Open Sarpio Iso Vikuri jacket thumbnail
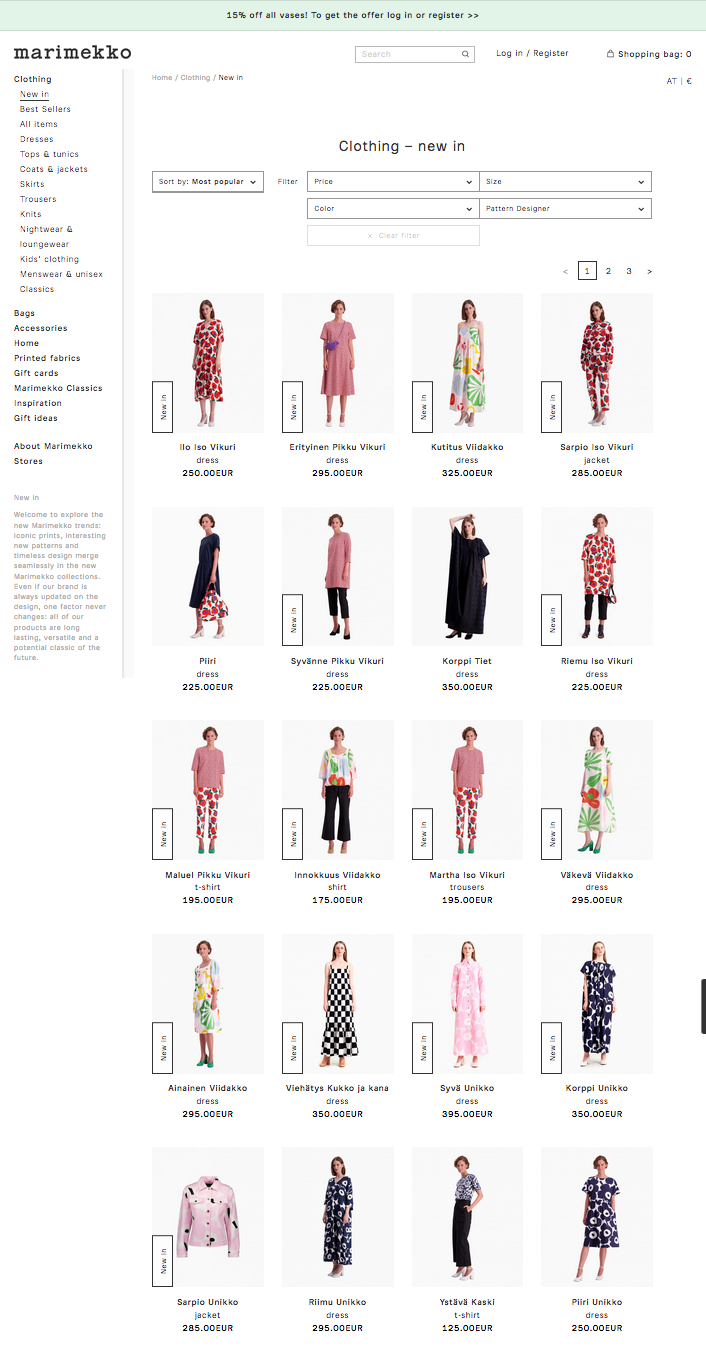 (597, 363)
